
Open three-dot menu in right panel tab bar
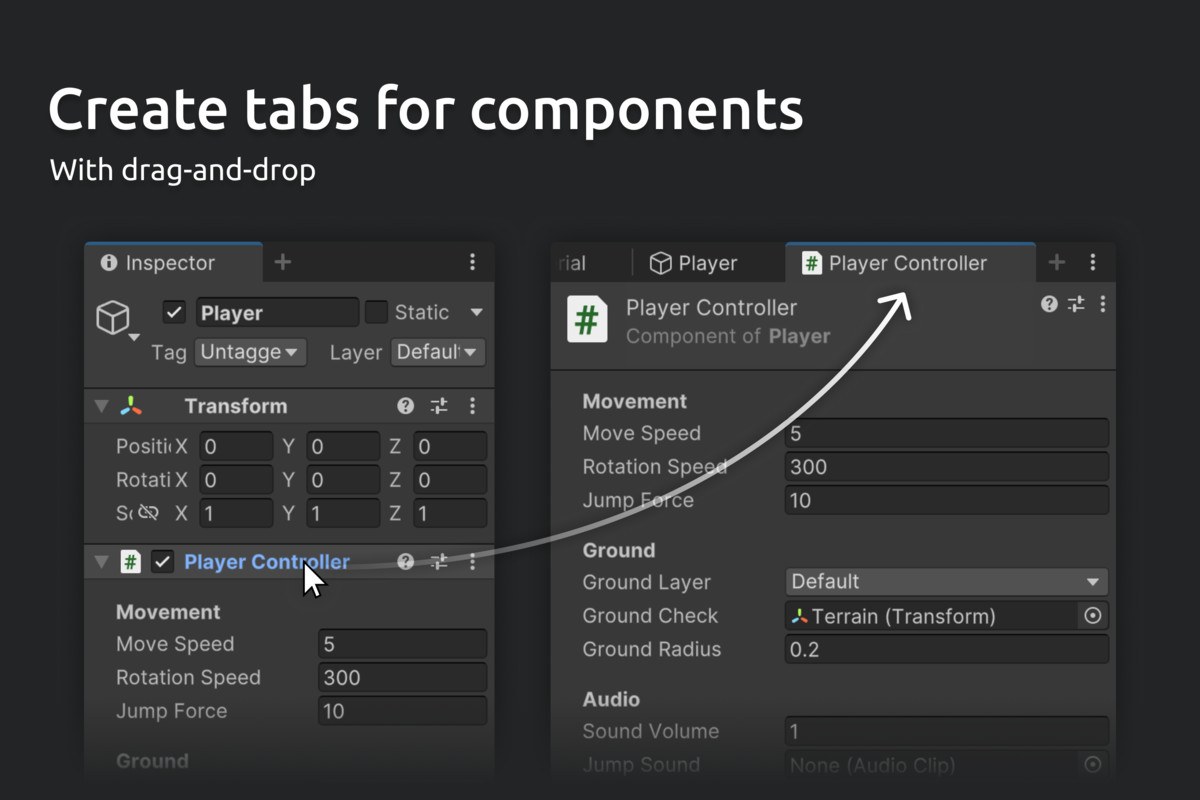pyautogui.click(x=1093, y=263)
